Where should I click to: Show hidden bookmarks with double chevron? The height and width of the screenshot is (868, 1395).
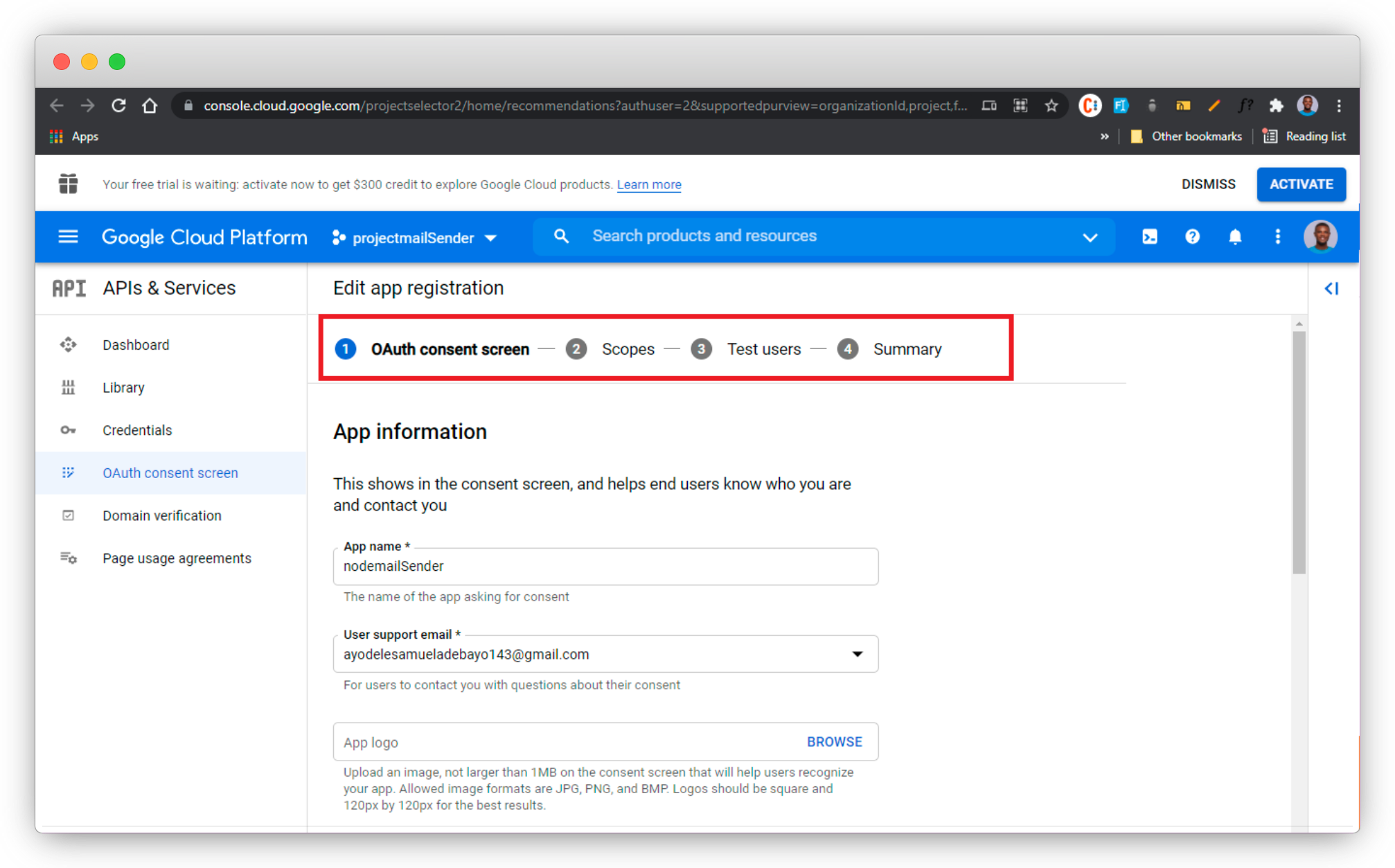[x=1104, y=136]
